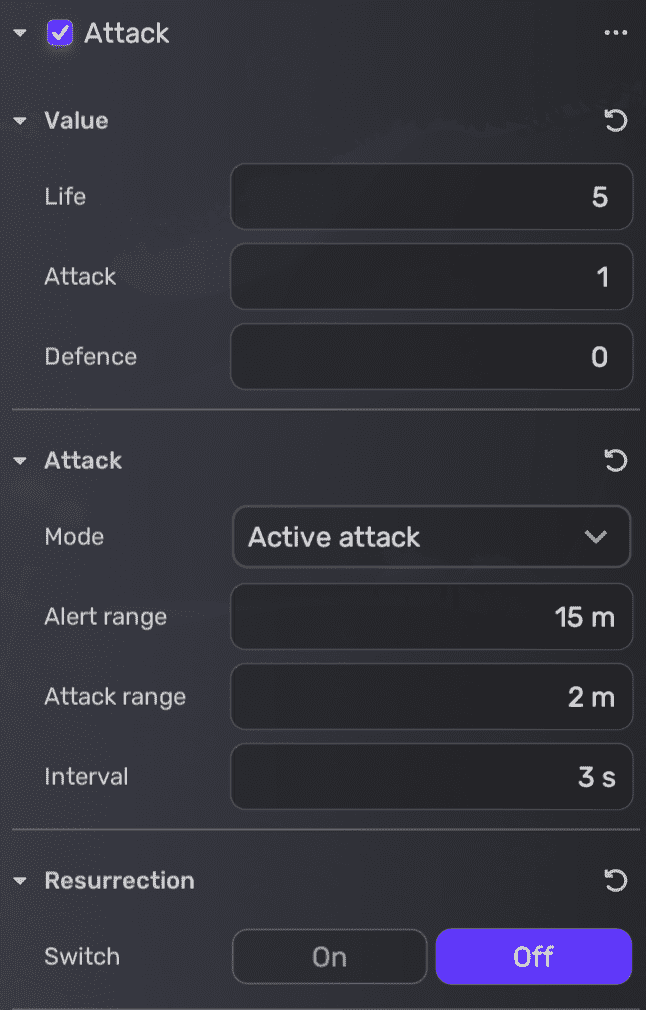Collapse the Attack settings section
Image resolution: width=646 pixels, height=1010 pixels.
pos(20,460)
